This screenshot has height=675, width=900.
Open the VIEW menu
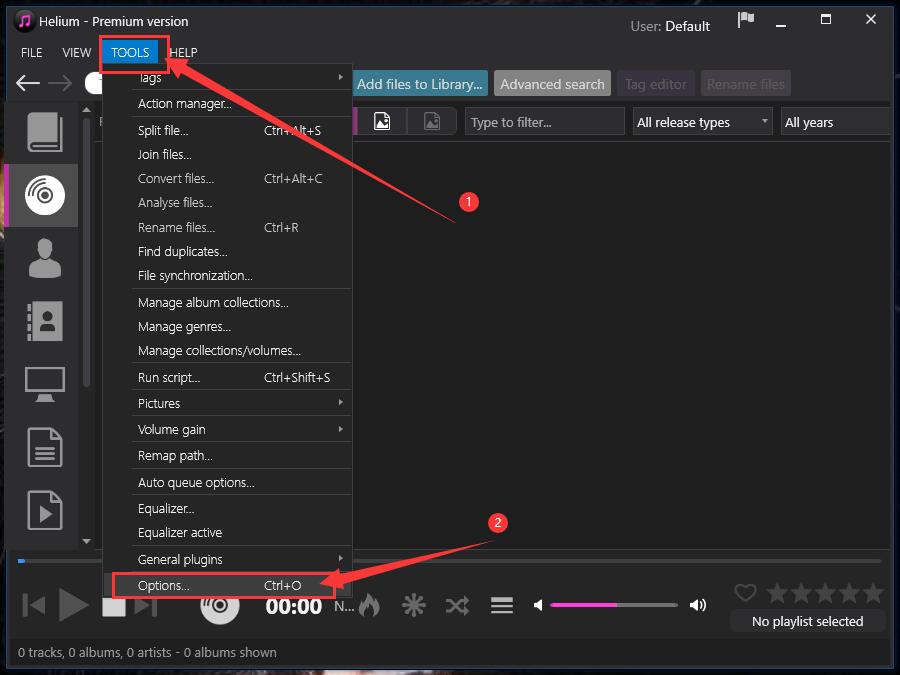[x=76, y=53]
